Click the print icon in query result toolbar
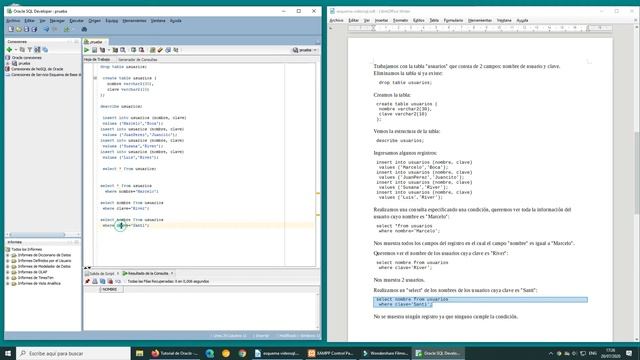Viewport: 640px width, 360px height. point(95,281)
